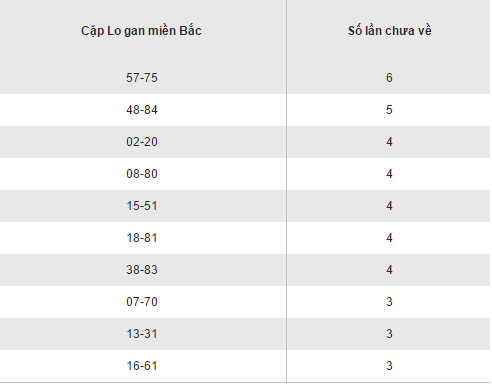This screenshot has width=492, height=384.
Task: Click count value 4 in the 15-51 row
Action: tap(389, 206)
